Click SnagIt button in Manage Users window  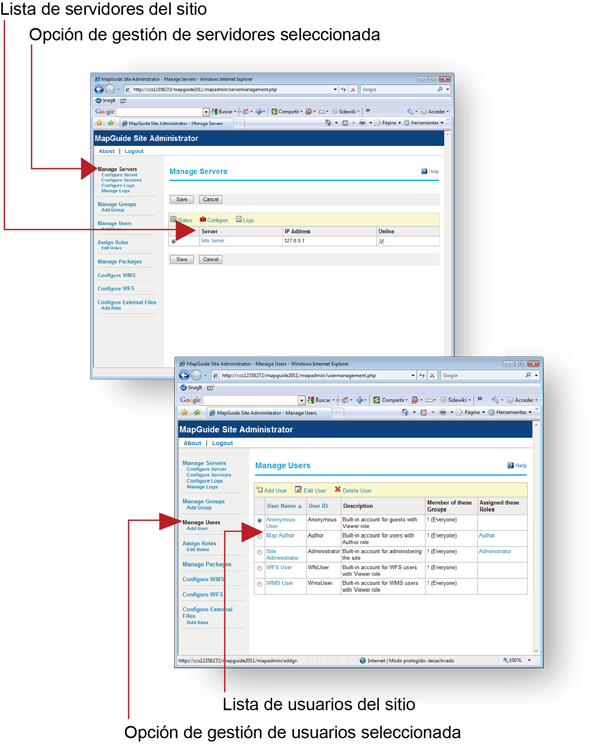coord(192,388)
